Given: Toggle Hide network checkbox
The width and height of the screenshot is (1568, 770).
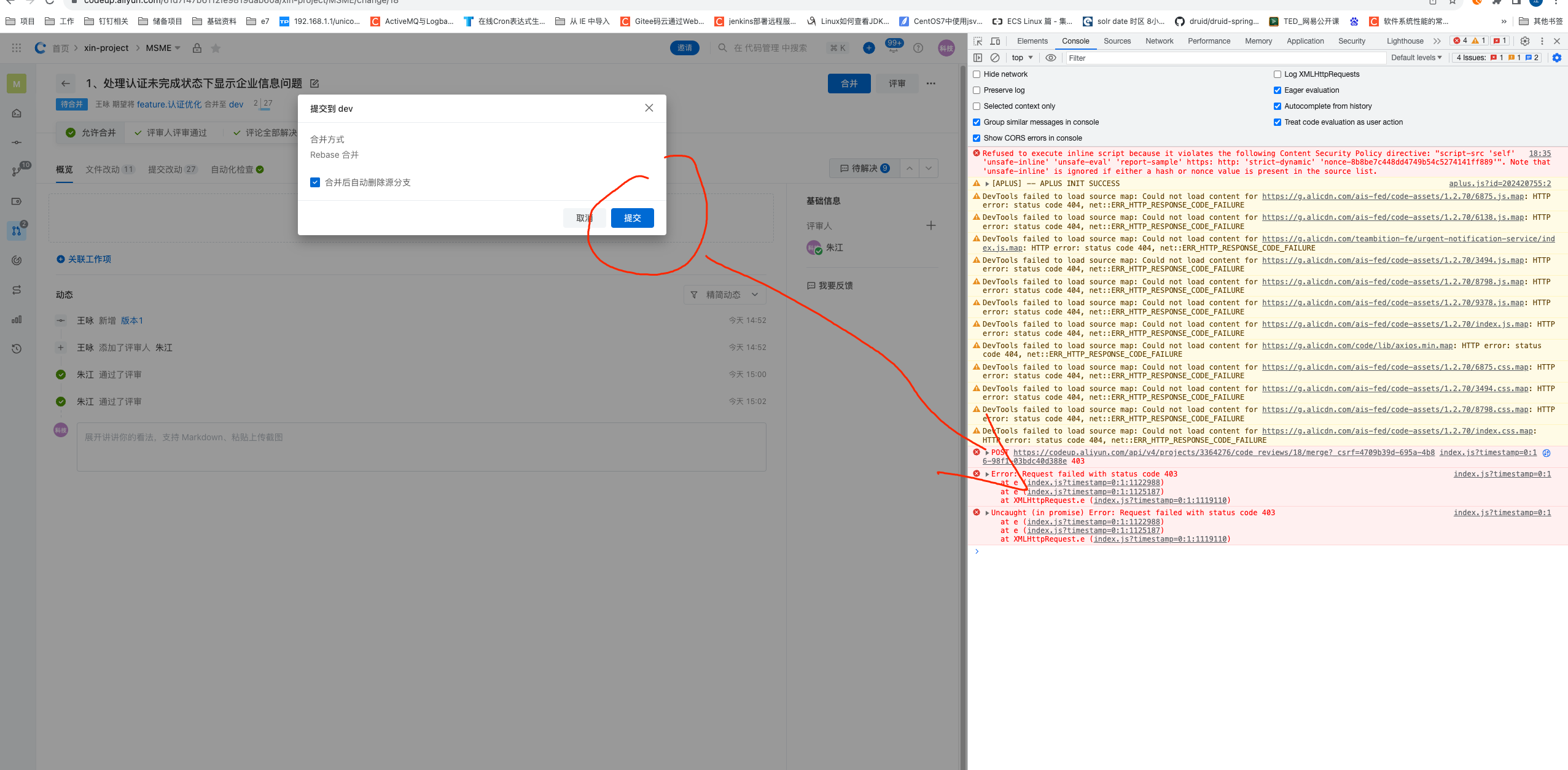Looking at the screenshot, I should coord(977,74).
